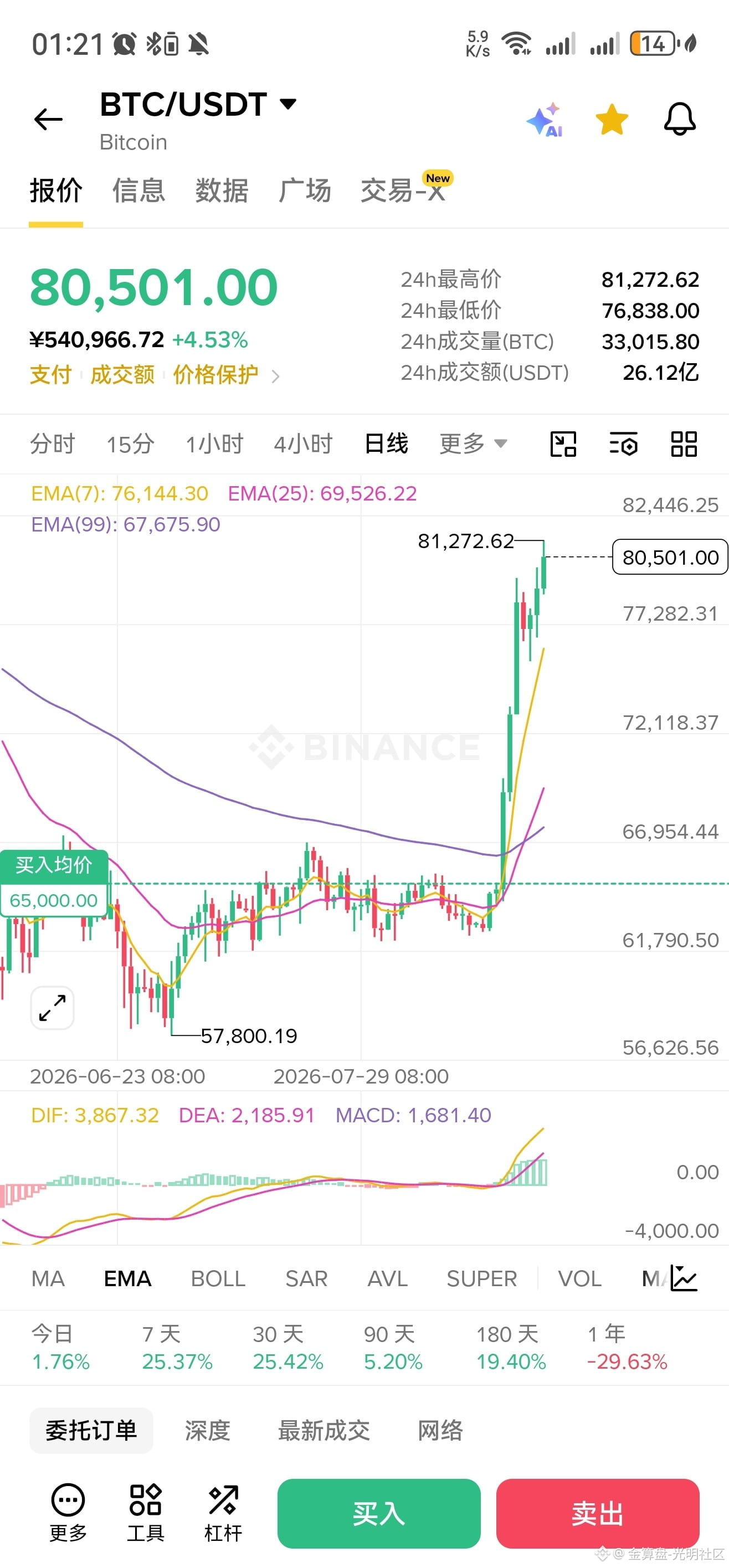Expand chevron next to 价格保护
This screenshot has width=729, height=1568.
point(275,376)
